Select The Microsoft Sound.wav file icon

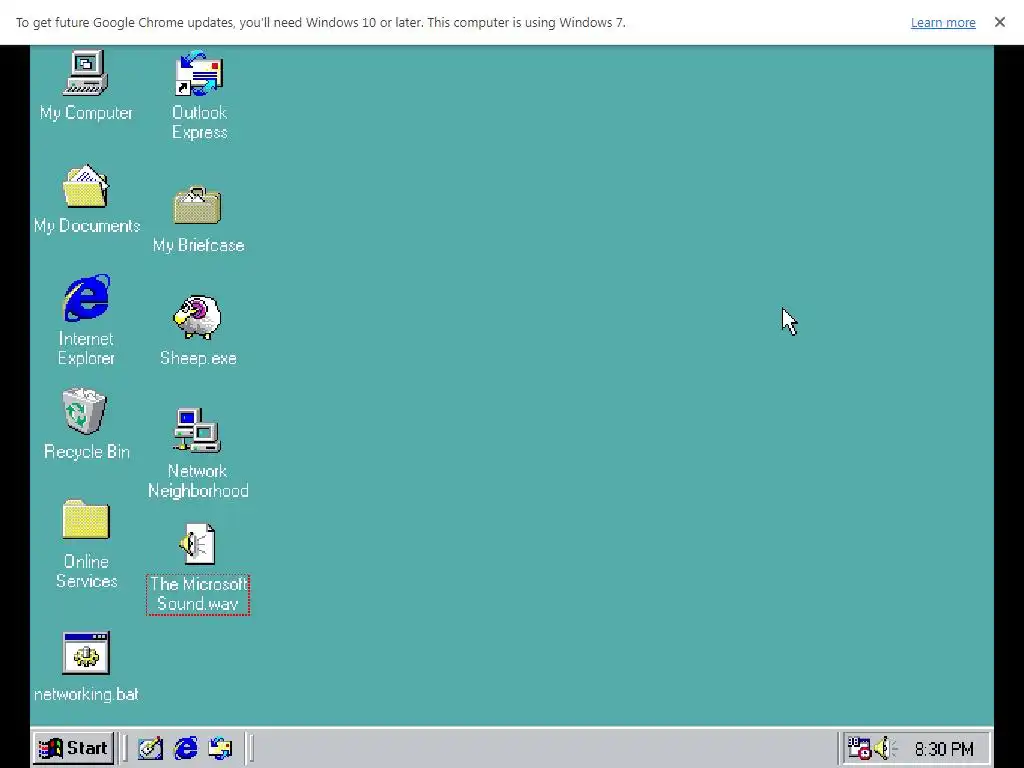(x=197, y=544)
